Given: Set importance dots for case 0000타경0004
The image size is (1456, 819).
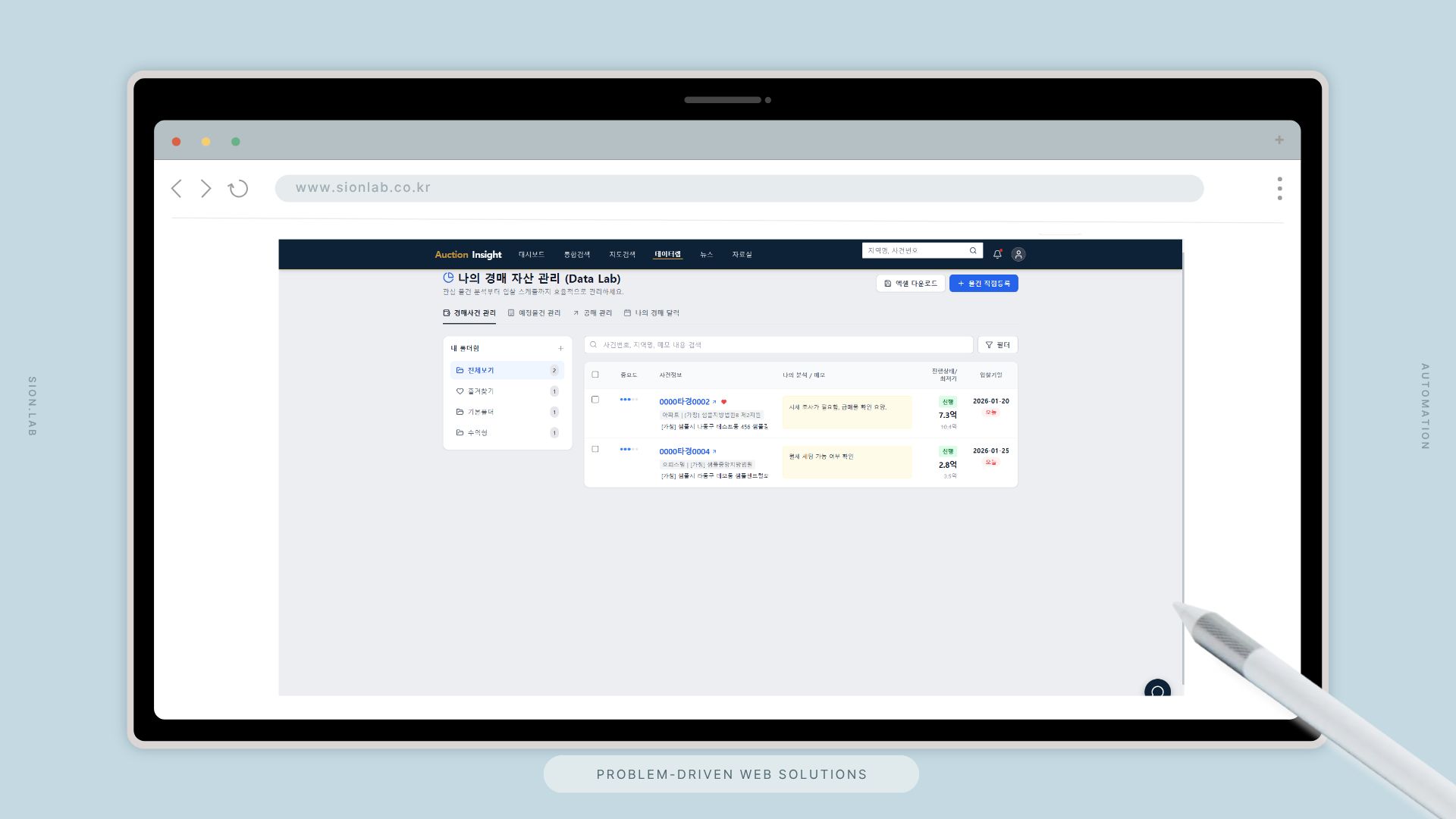Looking at the screenshot, I should tap(629, 449).
